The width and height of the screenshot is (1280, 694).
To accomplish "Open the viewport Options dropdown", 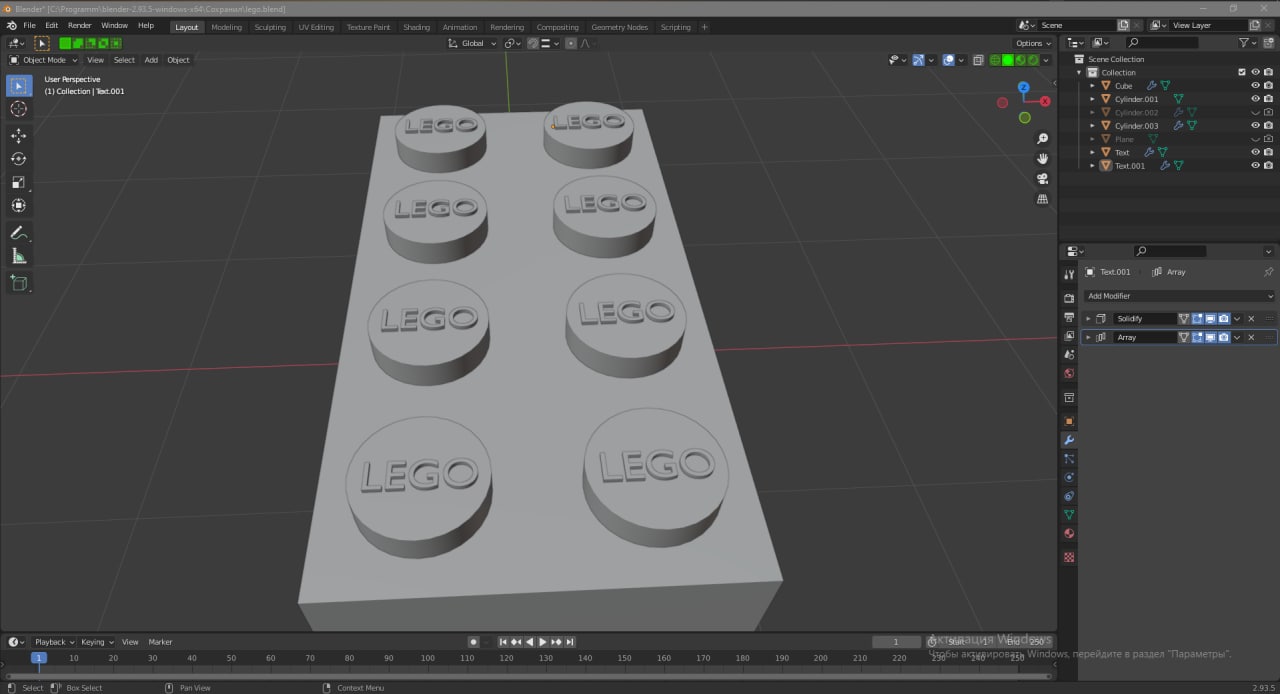I will click(1033, 43).
